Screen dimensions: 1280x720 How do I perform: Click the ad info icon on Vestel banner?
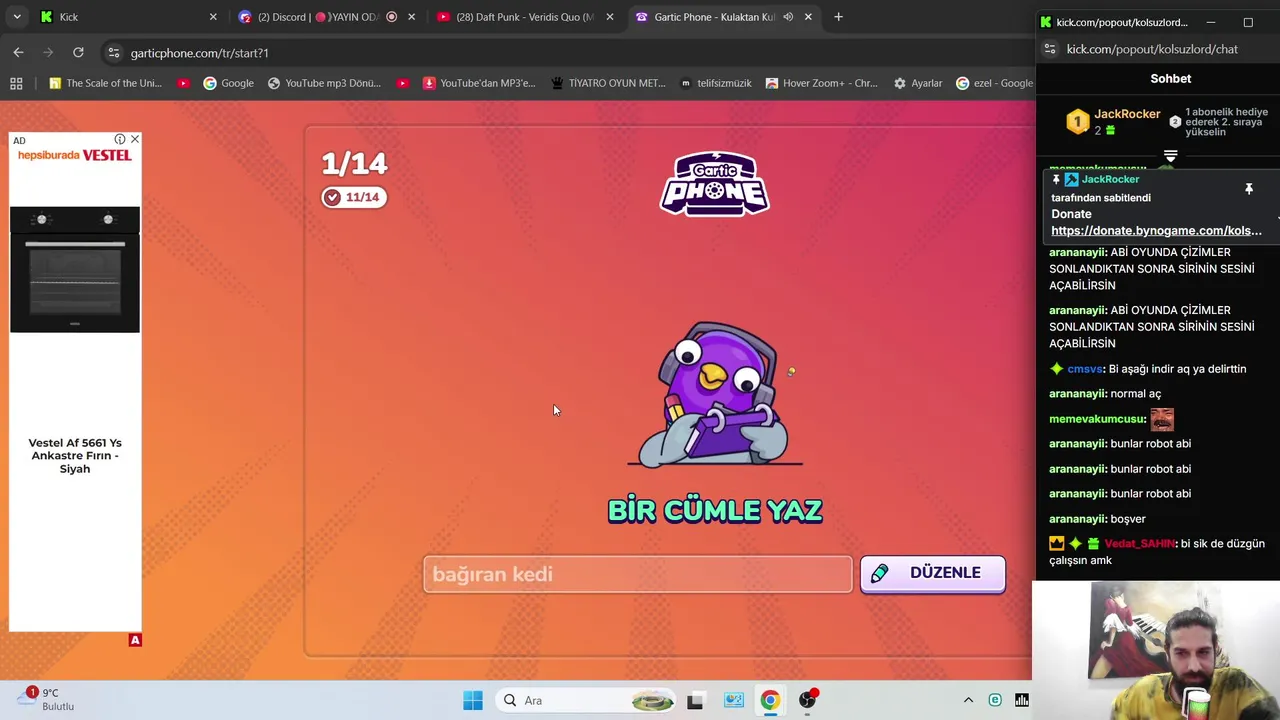click(x=120, y=139)
